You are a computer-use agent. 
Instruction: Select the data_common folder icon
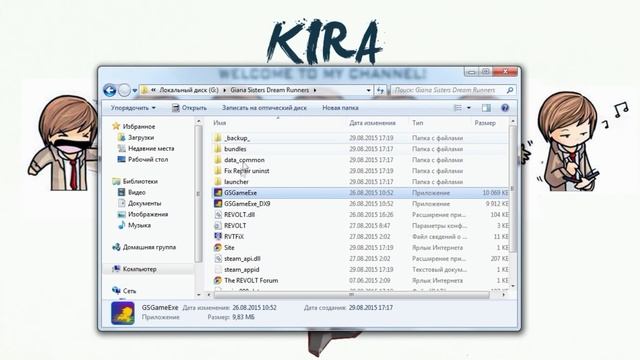coord(218,160)
